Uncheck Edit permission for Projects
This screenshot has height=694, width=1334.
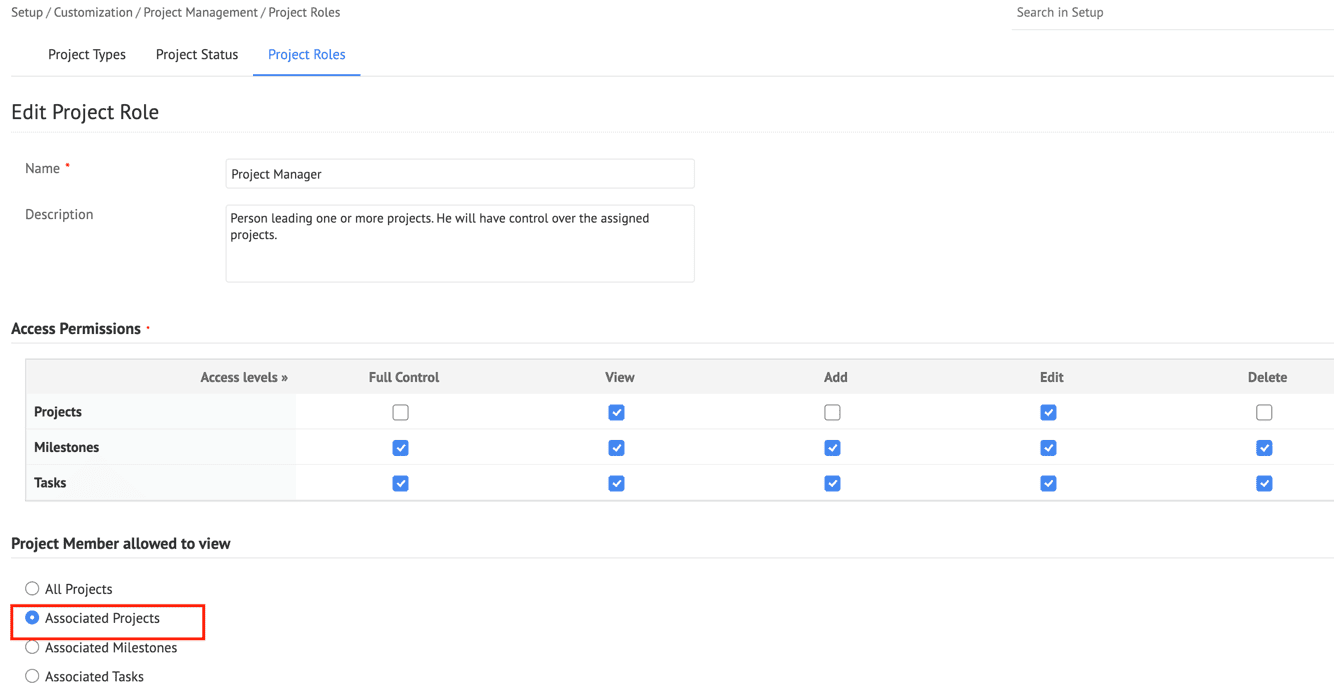click(x=1048, y=413)
